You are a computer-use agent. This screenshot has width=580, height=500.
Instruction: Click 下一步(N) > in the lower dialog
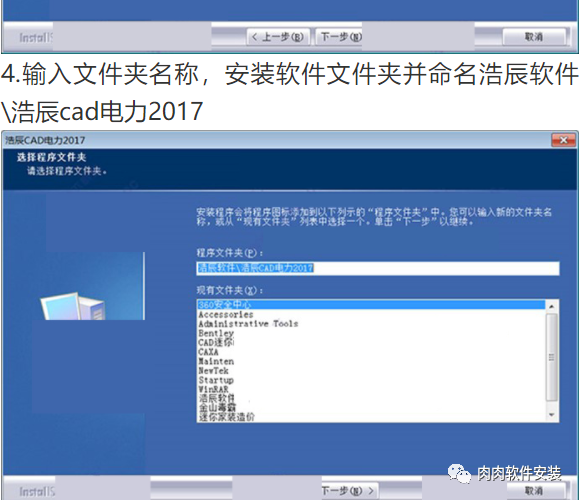pyautogui.click(x=349, y=491)
